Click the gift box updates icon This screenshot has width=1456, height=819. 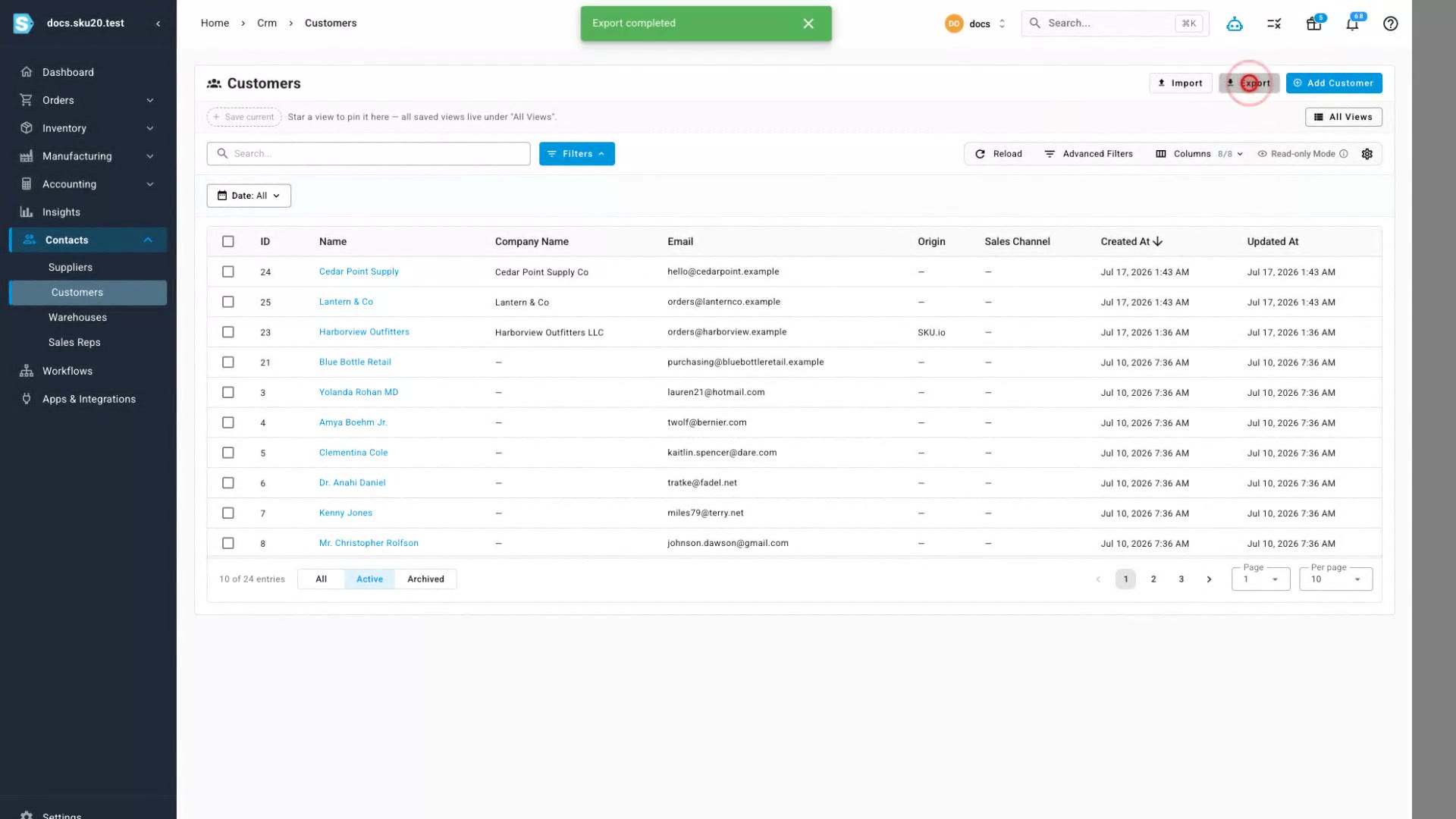pyautogui.click(x=1313, y=24)
